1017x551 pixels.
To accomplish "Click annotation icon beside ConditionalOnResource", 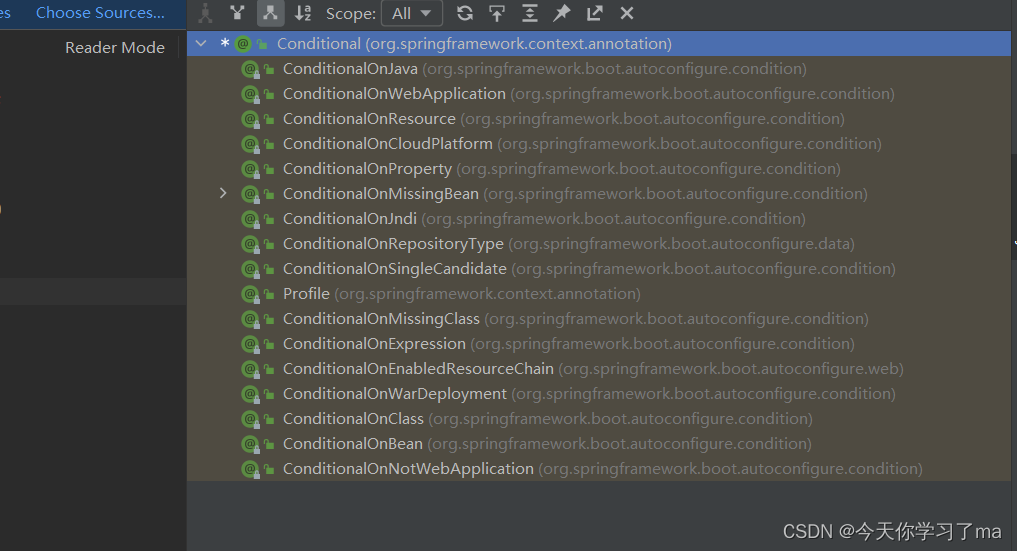I will (250, 119).
